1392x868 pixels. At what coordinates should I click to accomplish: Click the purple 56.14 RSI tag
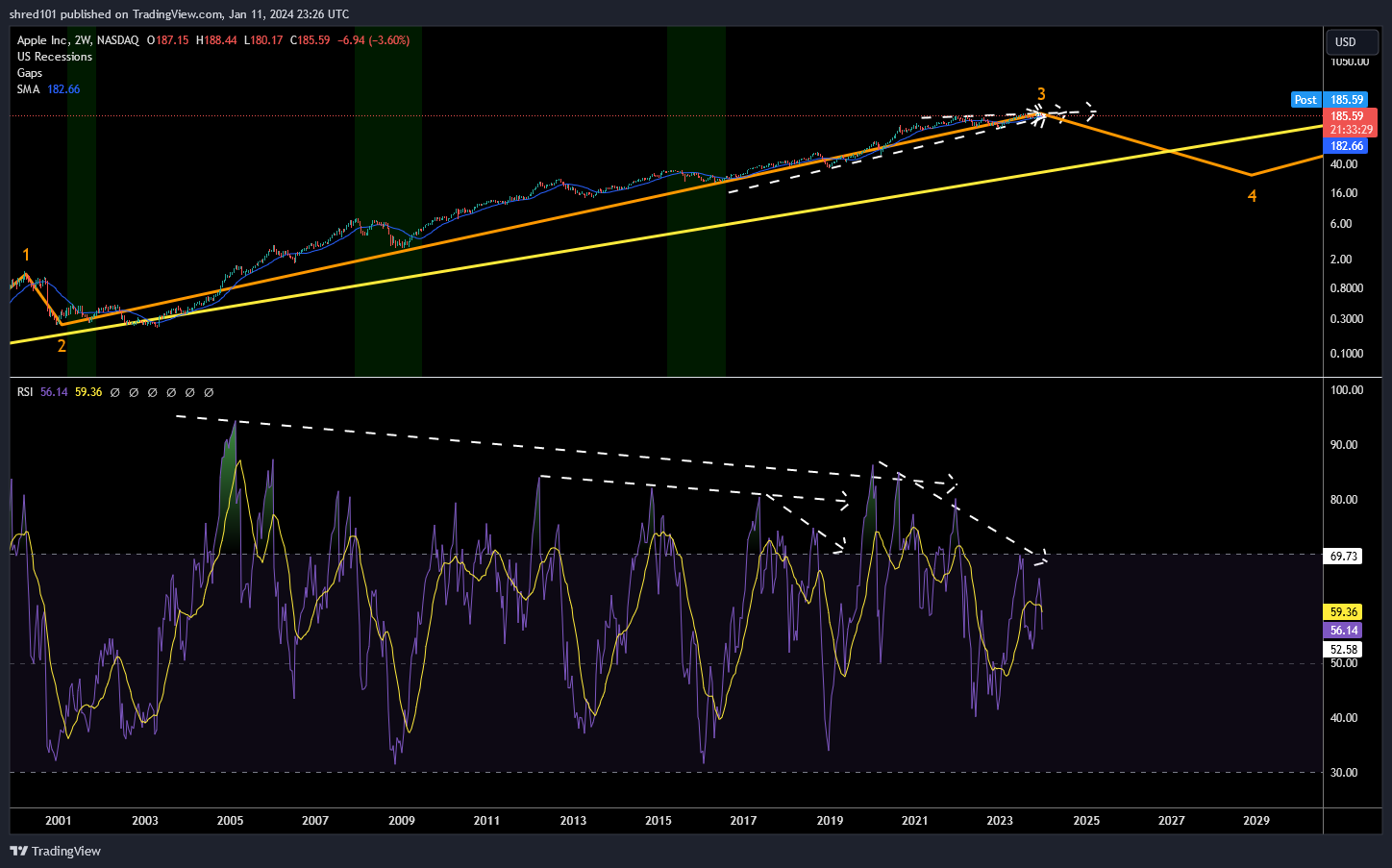(x=1343, y=631)
